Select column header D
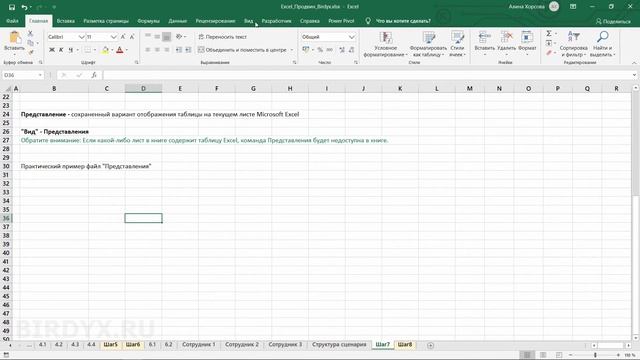 point(143,89)
